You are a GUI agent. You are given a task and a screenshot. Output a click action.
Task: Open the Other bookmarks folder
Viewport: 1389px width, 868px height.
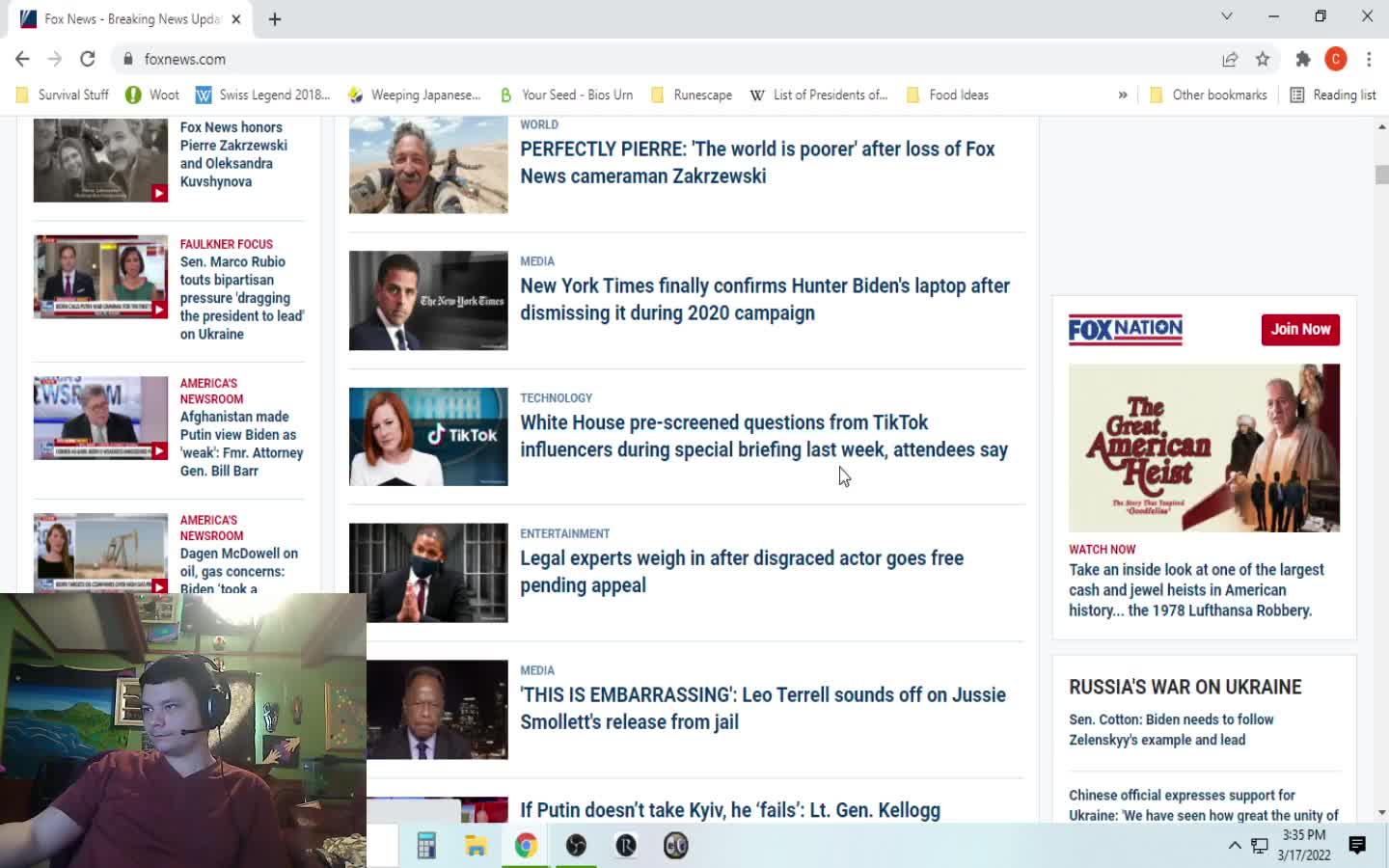coord(1209,95)
